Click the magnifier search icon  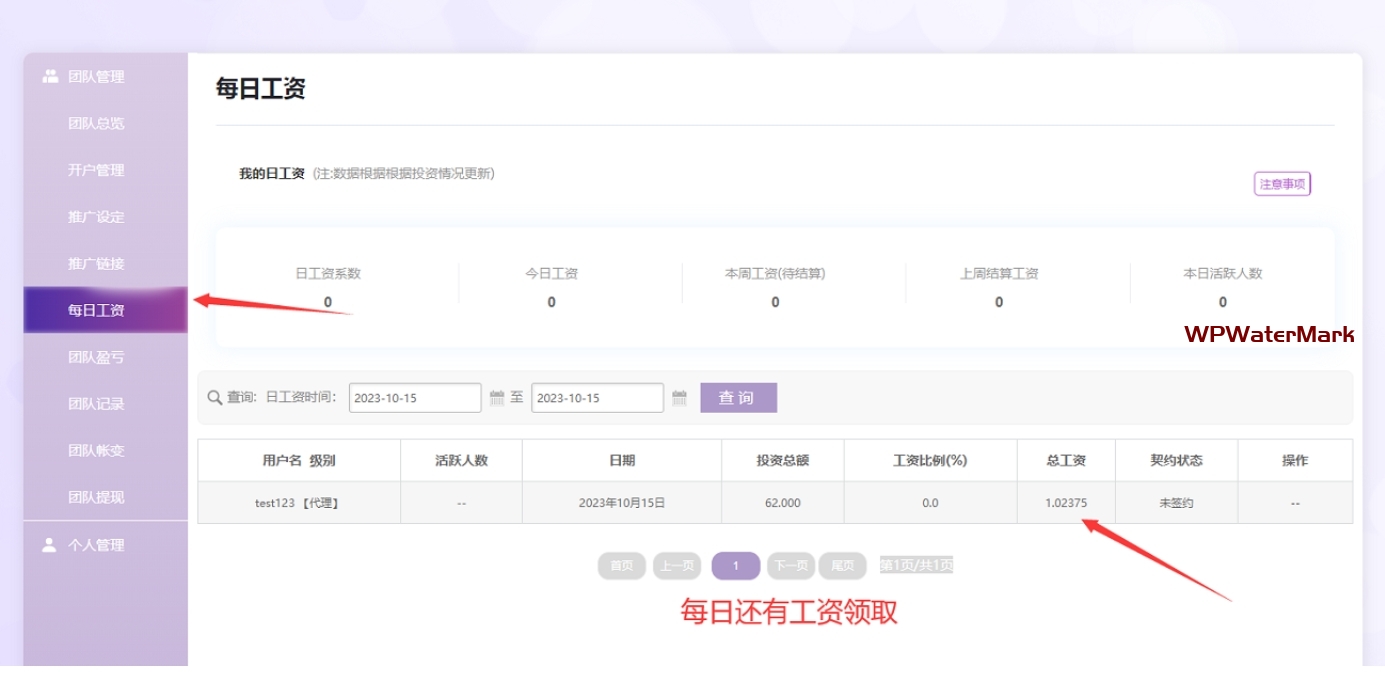tap(214, 398)
